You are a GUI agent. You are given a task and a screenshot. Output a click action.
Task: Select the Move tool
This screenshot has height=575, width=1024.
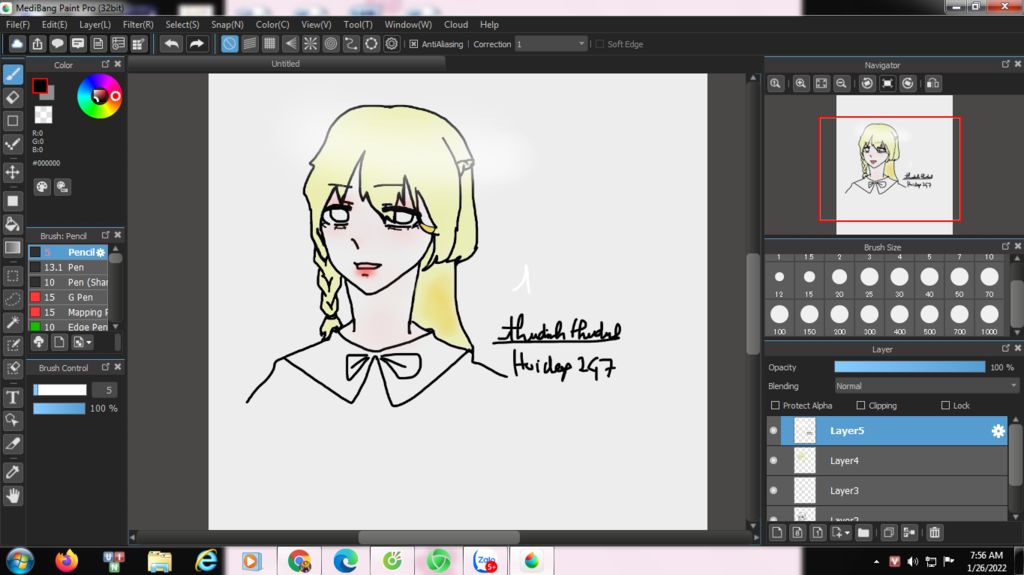(13, 172)
